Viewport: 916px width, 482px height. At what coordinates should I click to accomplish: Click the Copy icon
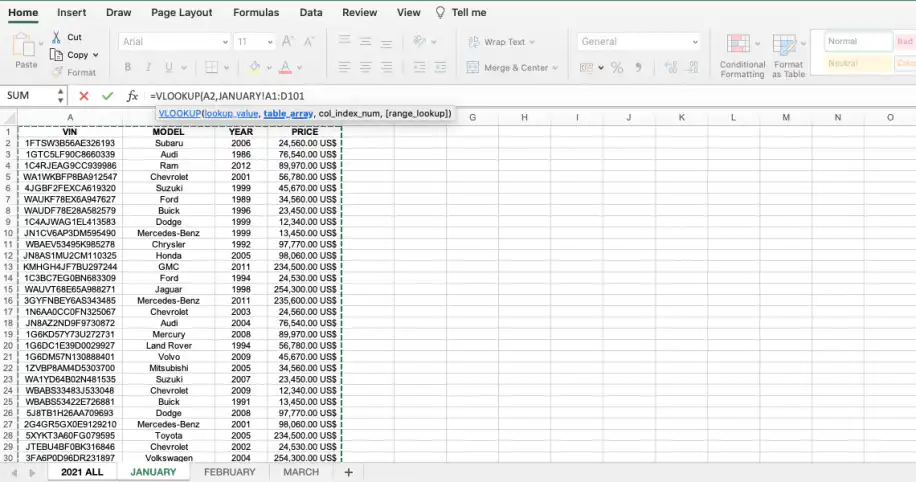(x=56, y=54)
